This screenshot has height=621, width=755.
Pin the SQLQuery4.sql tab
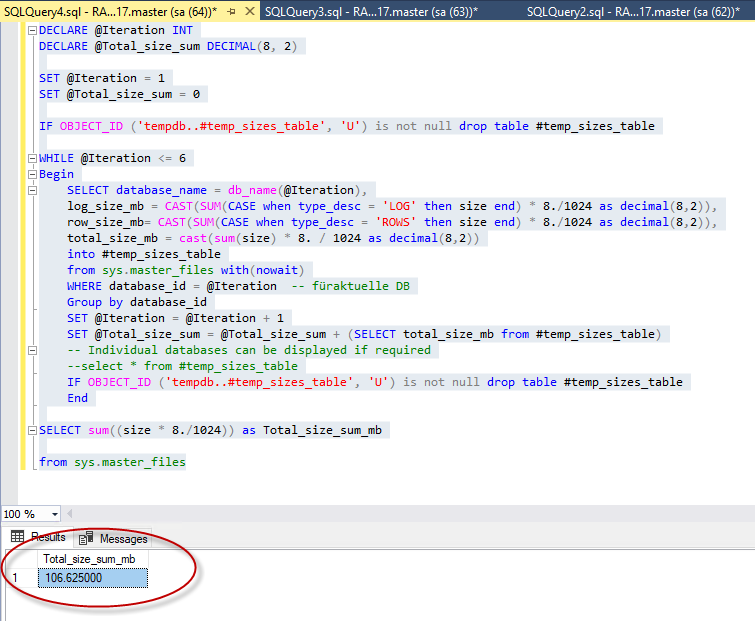(232, 12)
